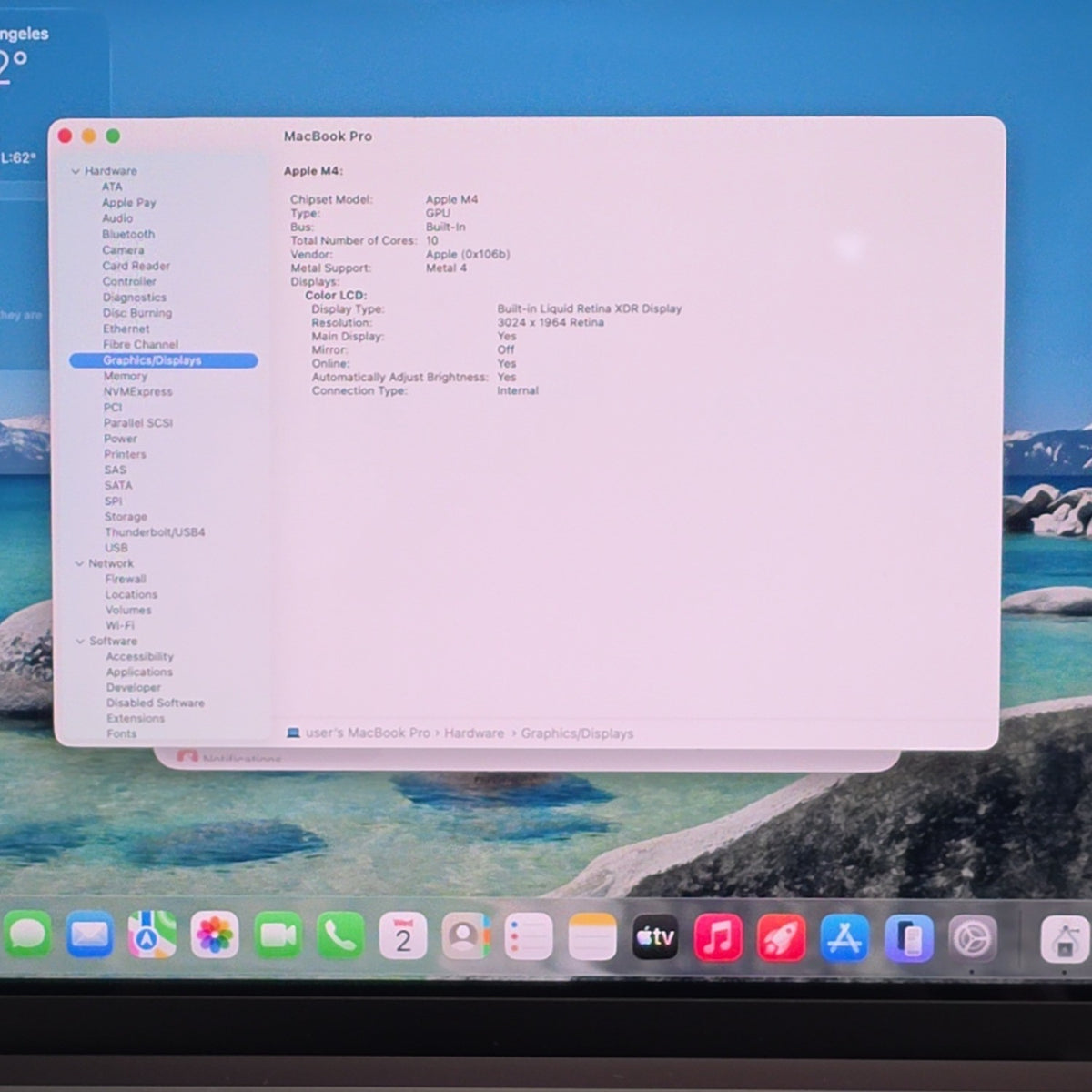
Task: Select ATA in the sidebar
Action: [112, 187]
